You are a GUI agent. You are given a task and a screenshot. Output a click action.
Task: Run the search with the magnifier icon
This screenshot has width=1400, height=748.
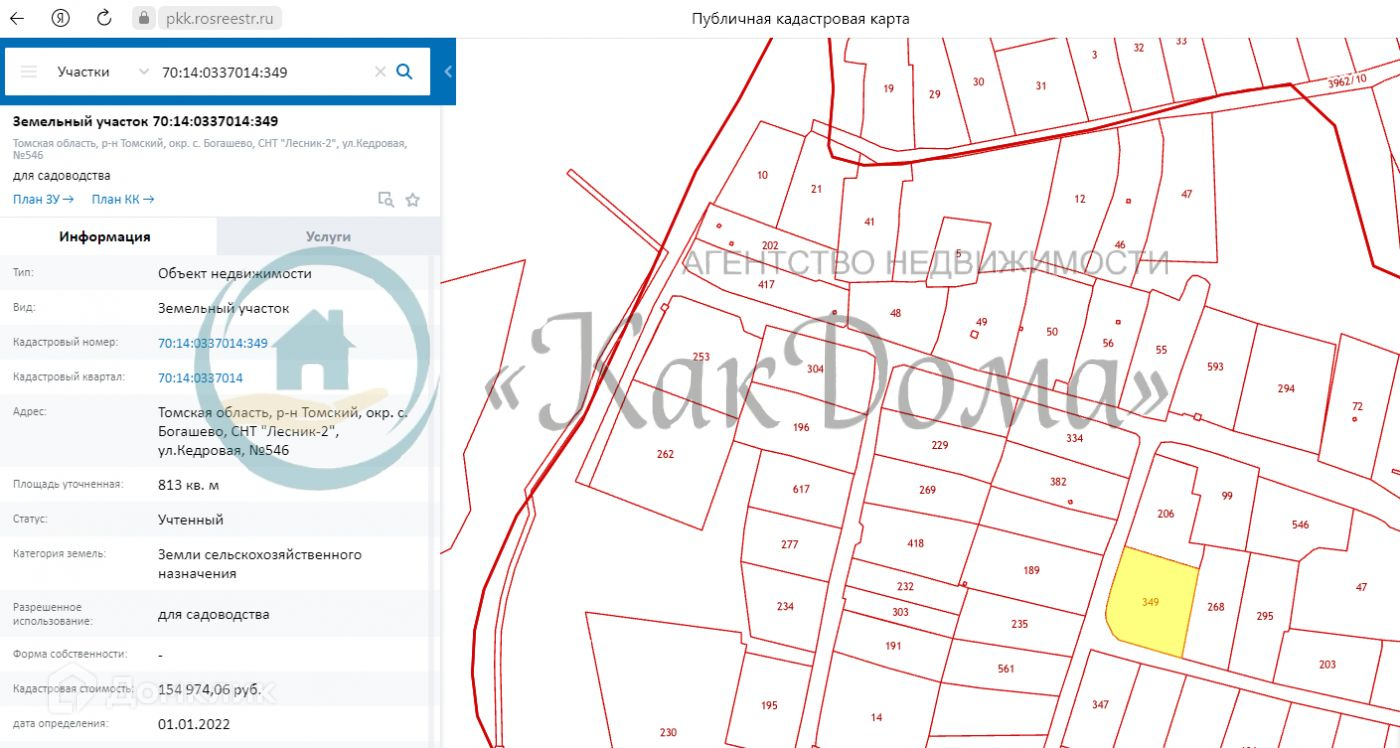405,72
